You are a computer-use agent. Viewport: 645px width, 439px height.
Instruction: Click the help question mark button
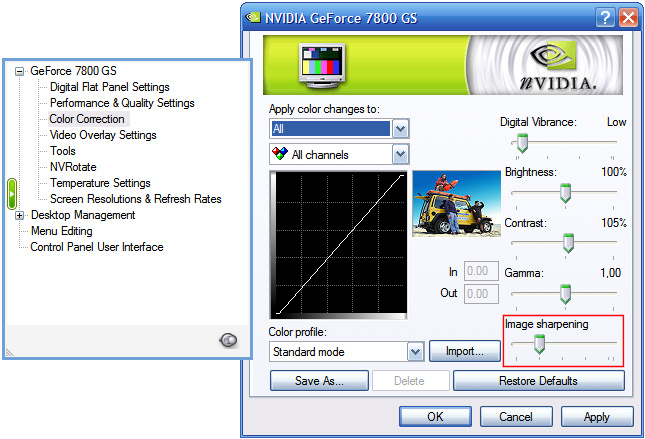(605, 18)
